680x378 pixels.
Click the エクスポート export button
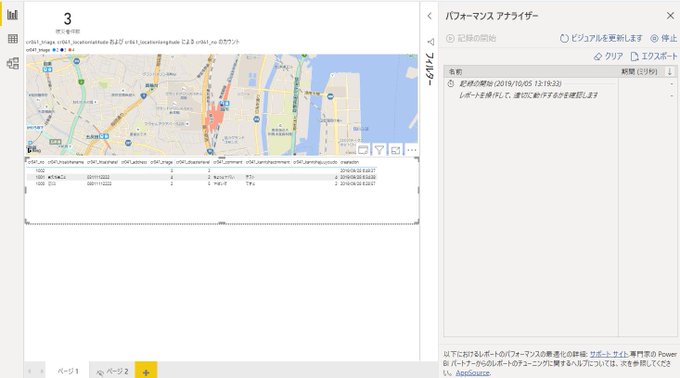pos(654,56)
